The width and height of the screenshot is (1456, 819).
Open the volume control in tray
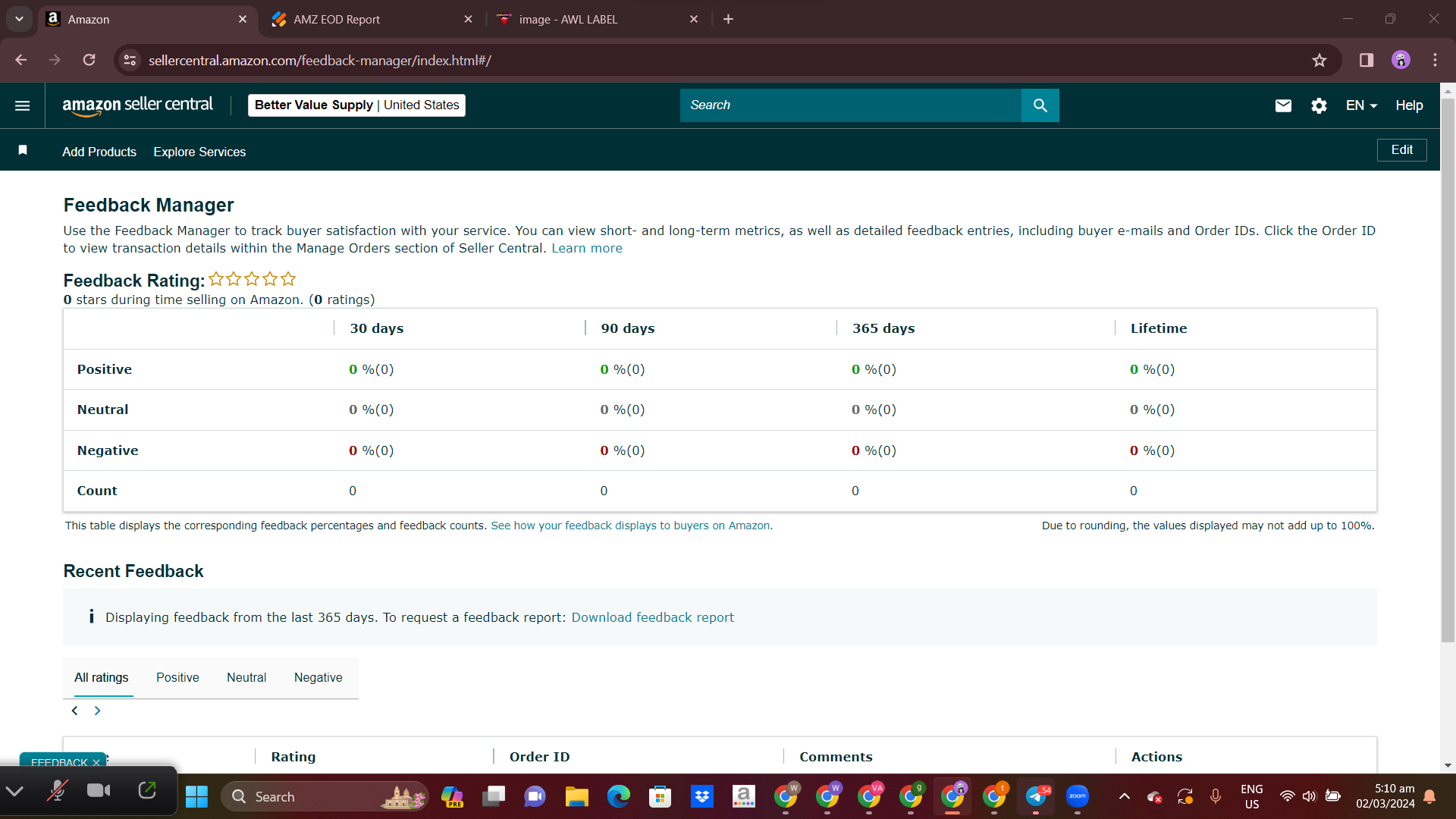[1310, 796]
